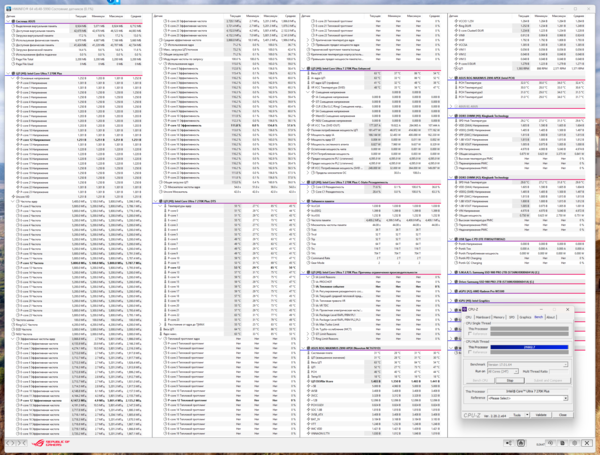Expand the S.M.A.R.T. Samsung SSD group
600x455 pixels.
(x=451, y=272)
